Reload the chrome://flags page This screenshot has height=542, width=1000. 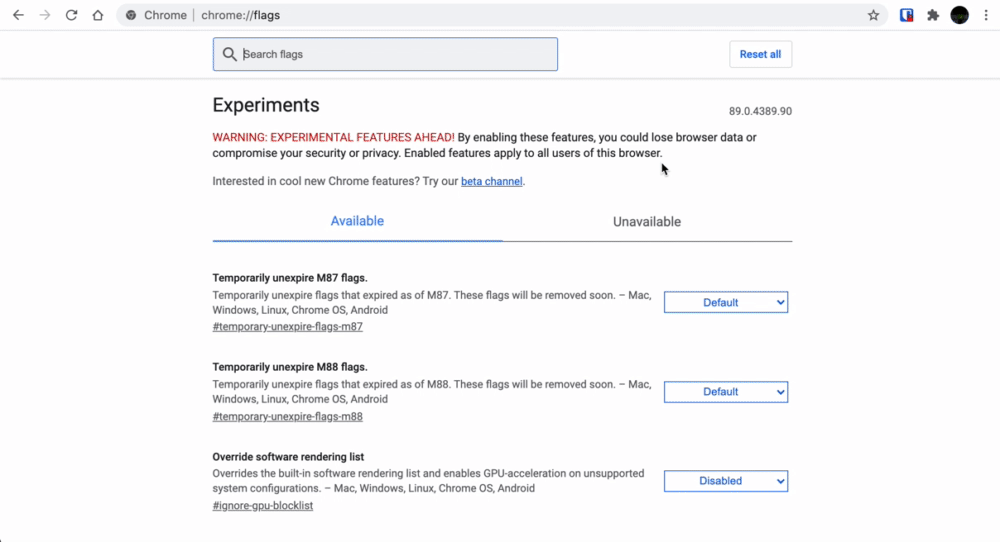click(71, 15)
